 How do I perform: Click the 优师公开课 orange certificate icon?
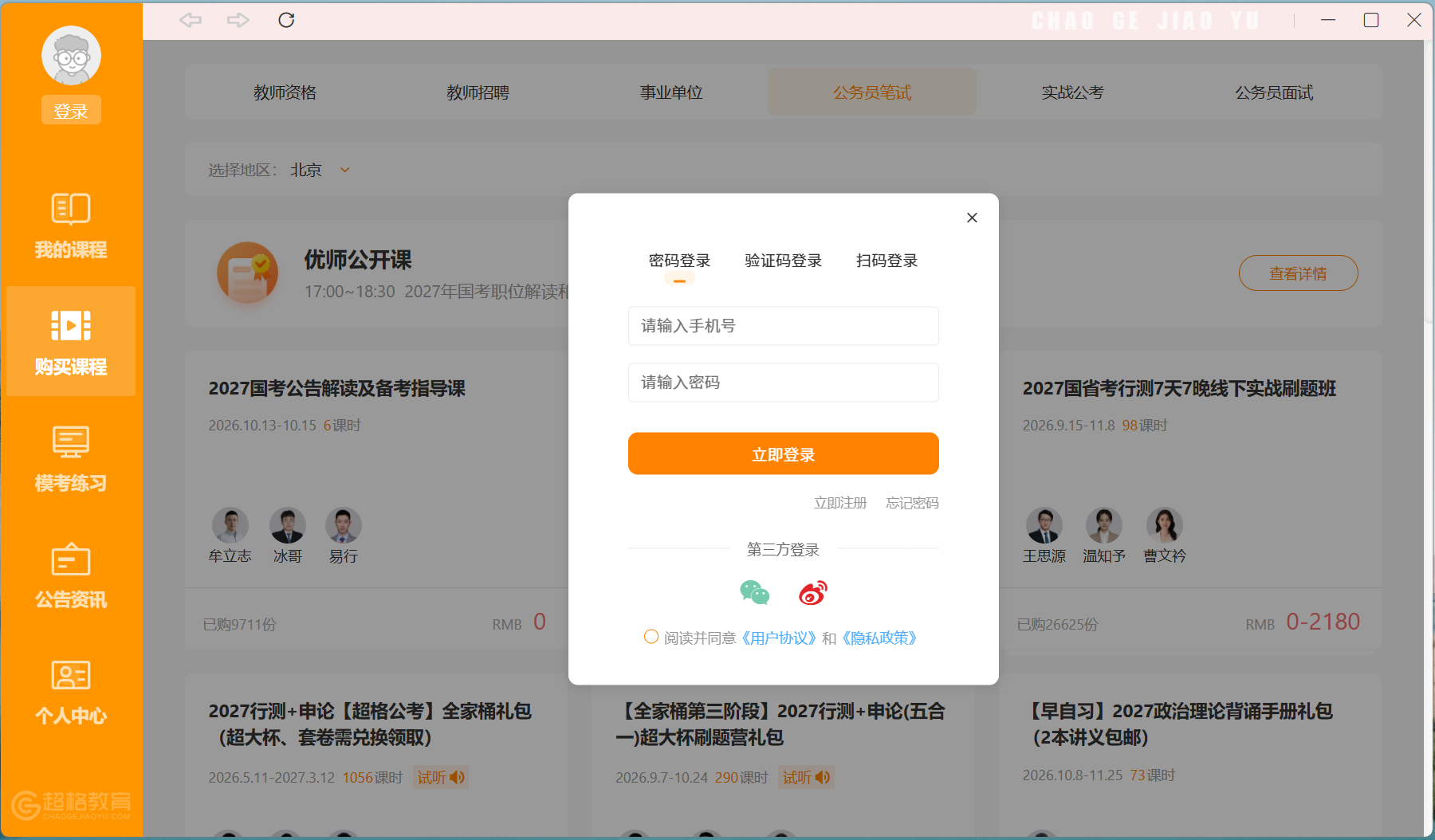(x=248, y=273)
